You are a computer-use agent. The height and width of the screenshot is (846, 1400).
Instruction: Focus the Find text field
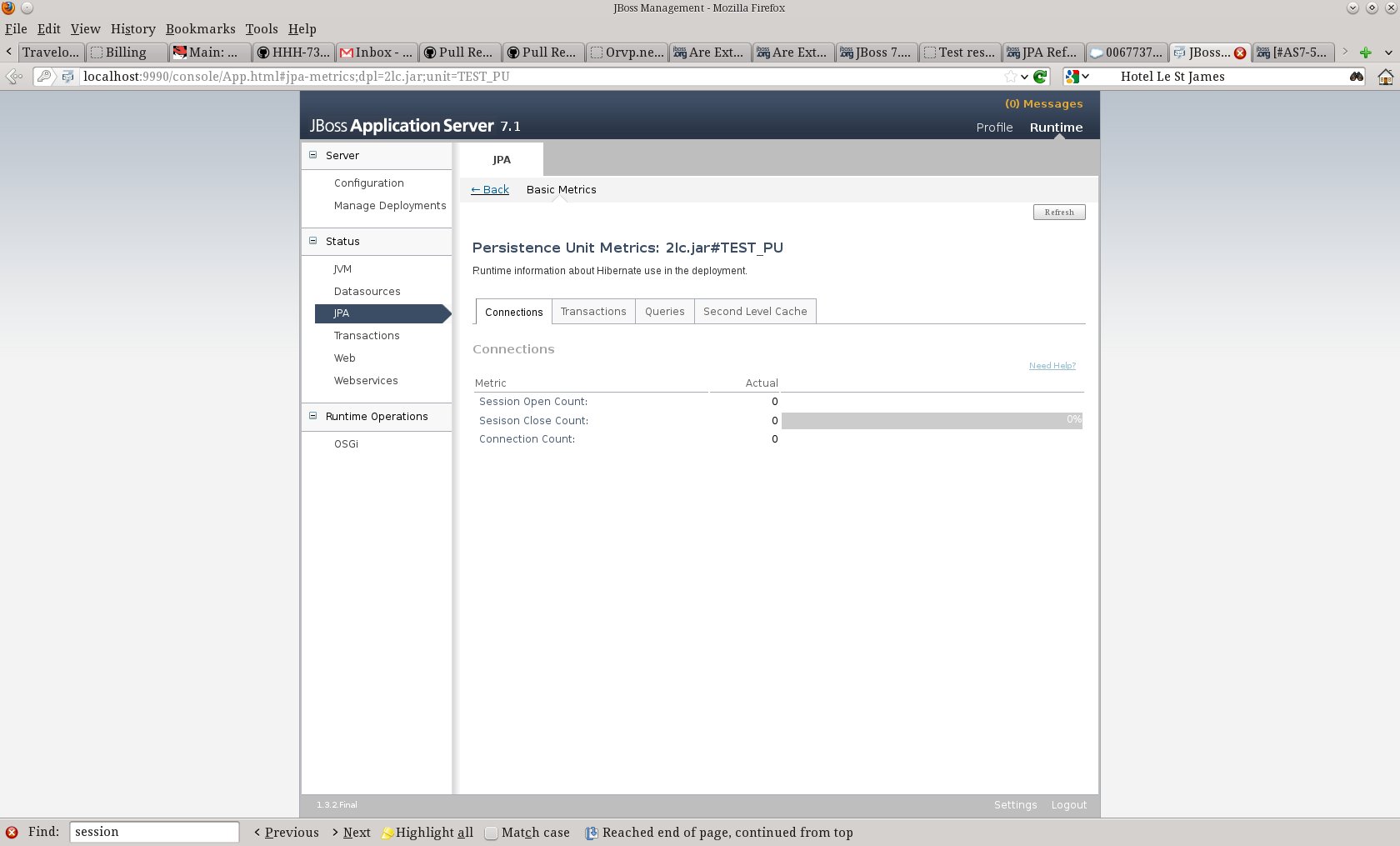tap(154, 832)
